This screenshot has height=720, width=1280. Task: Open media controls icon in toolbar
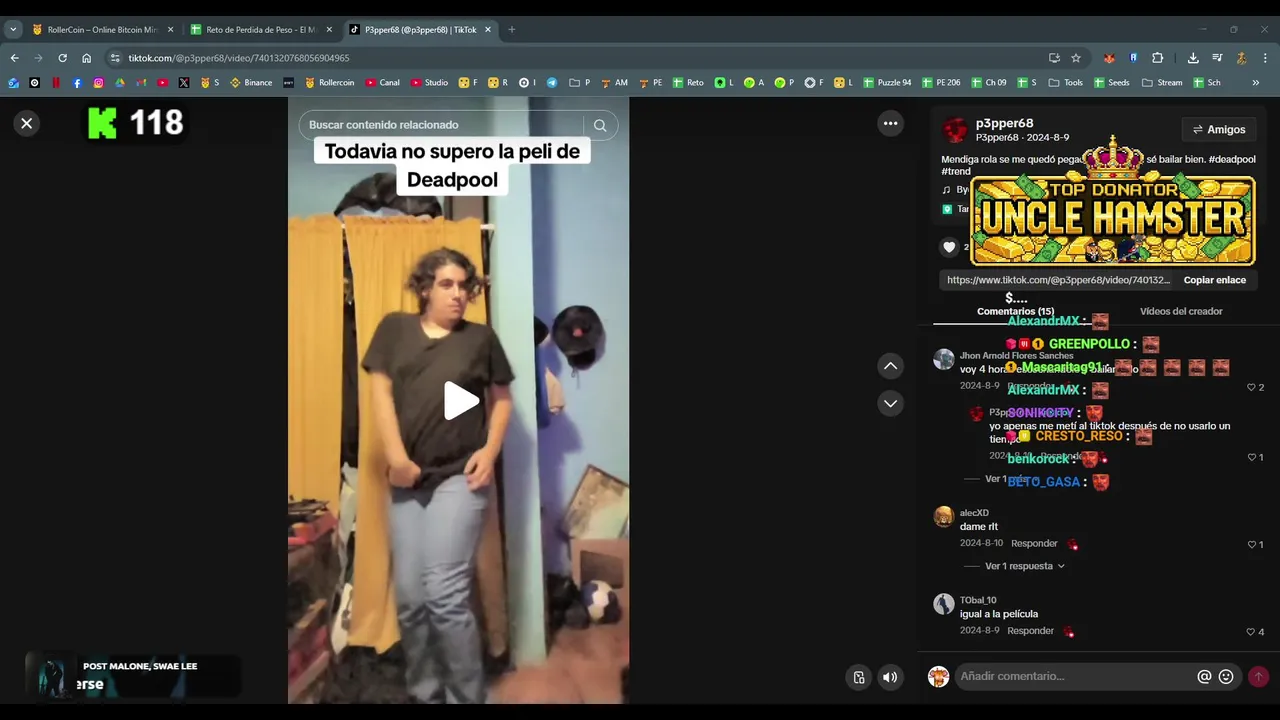click(1217, 58)
